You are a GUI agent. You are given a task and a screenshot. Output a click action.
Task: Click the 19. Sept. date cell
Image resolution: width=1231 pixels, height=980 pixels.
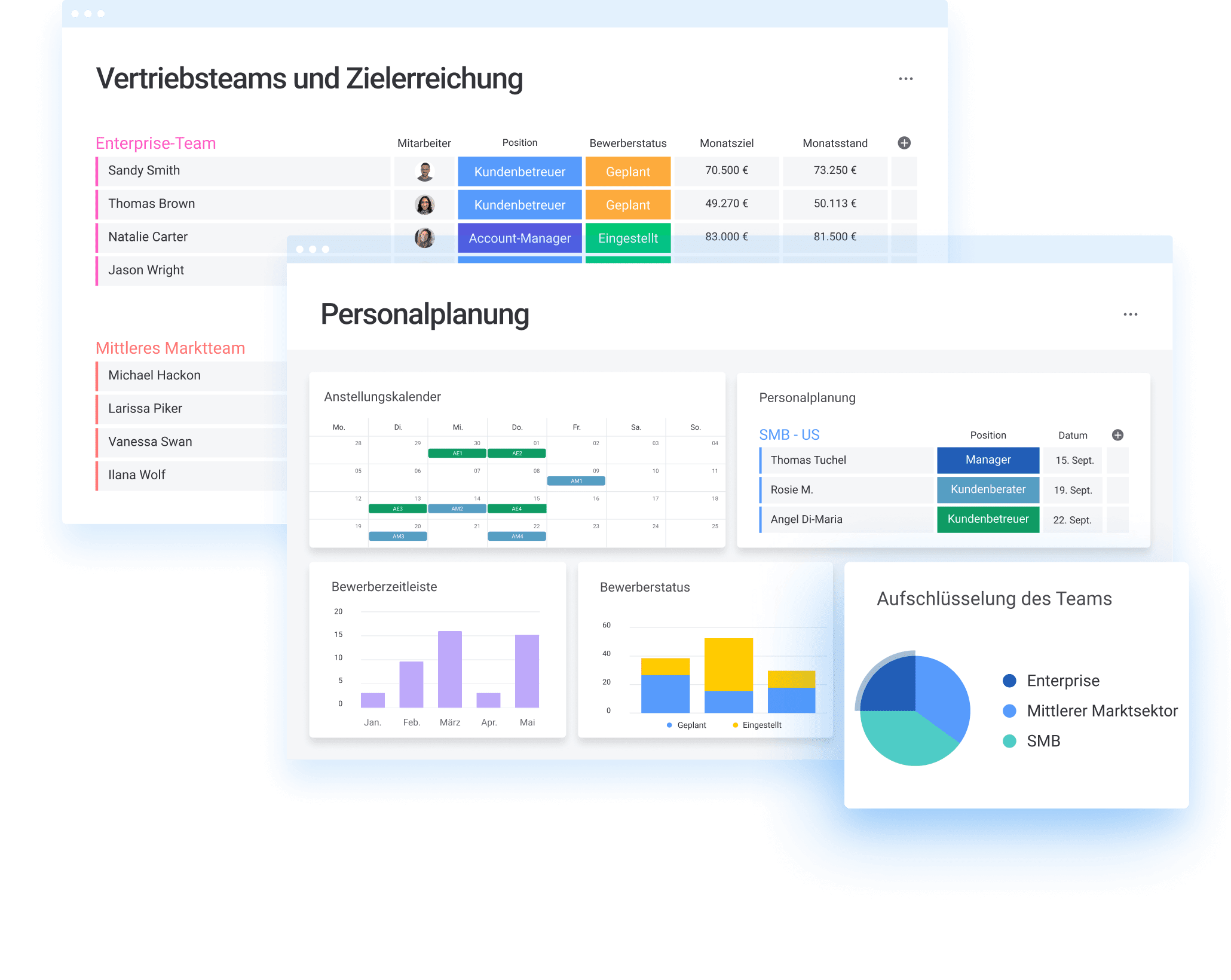pos(1073,490)
